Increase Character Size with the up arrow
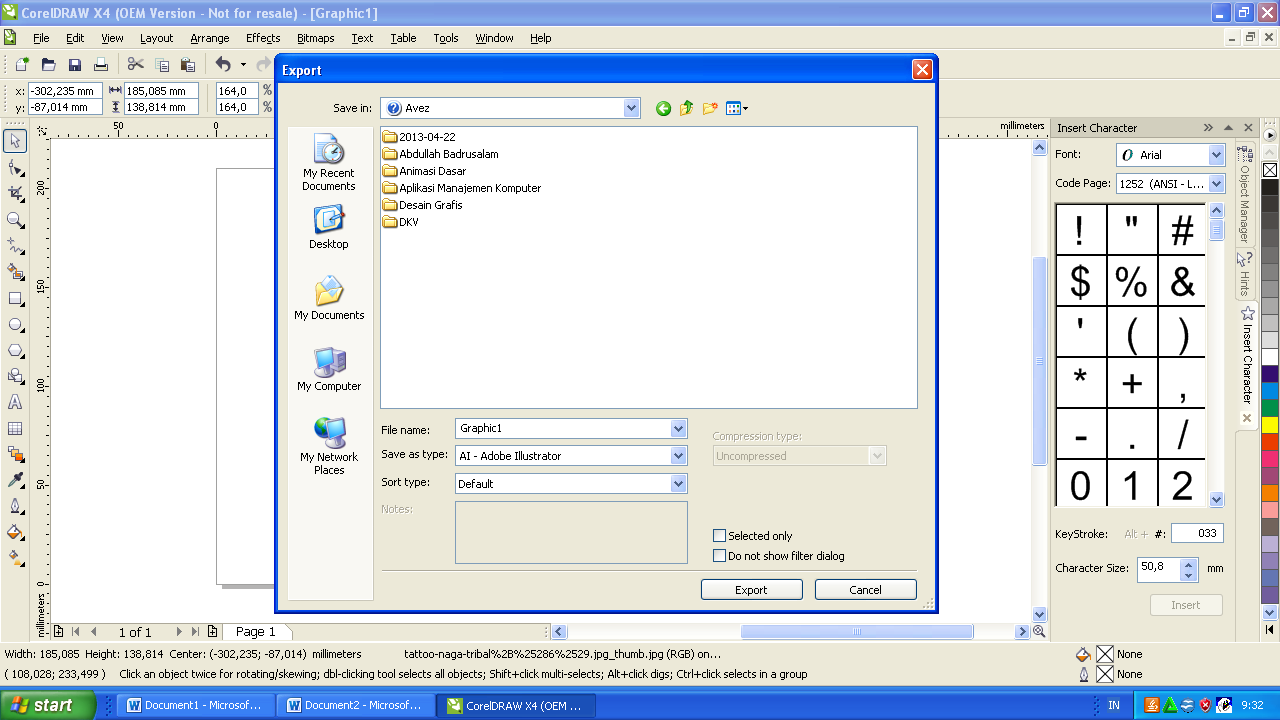The image size is (1280, 720). [x=1188, y=563]
